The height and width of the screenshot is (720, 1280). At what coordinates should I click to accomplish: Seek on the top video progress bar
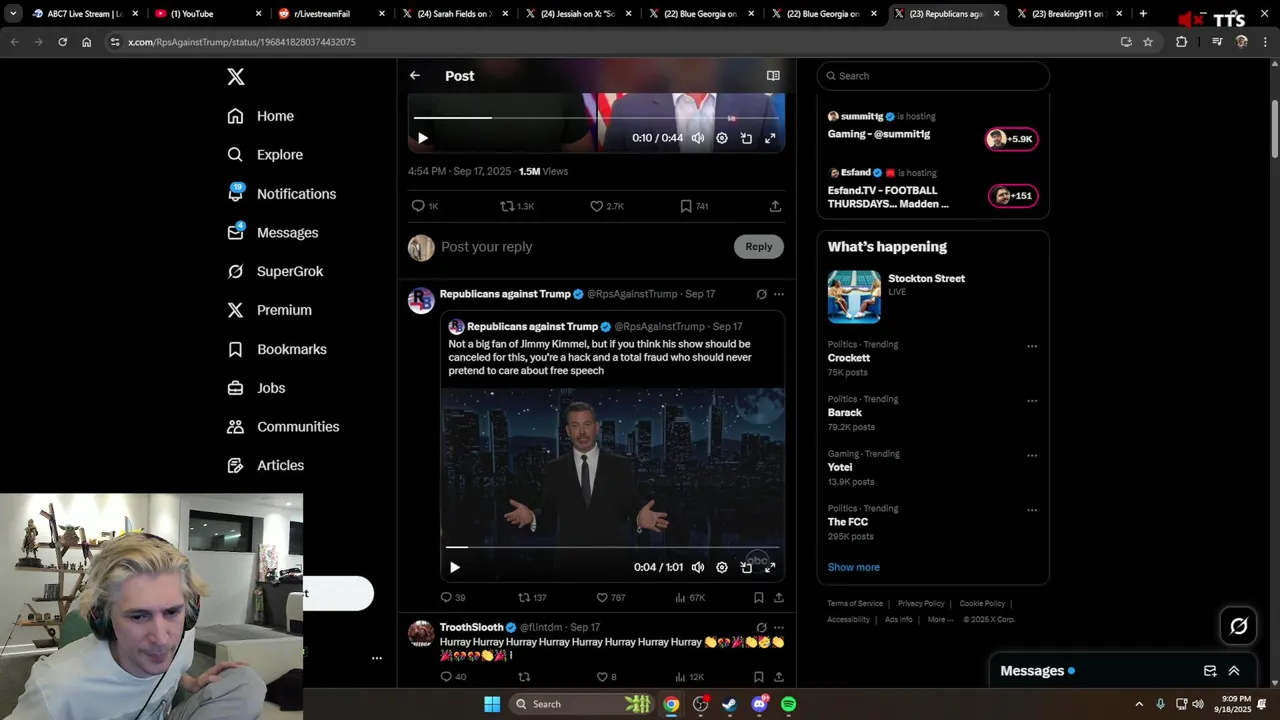[595, 118]
